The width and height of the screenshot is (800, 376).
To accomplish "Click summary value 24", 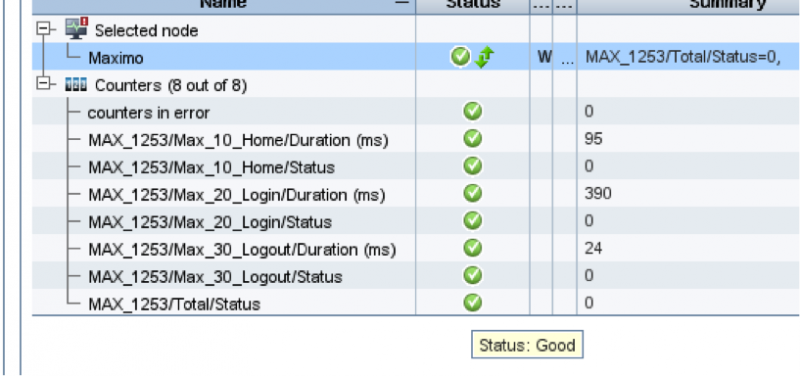I will [x=593, y=248].
